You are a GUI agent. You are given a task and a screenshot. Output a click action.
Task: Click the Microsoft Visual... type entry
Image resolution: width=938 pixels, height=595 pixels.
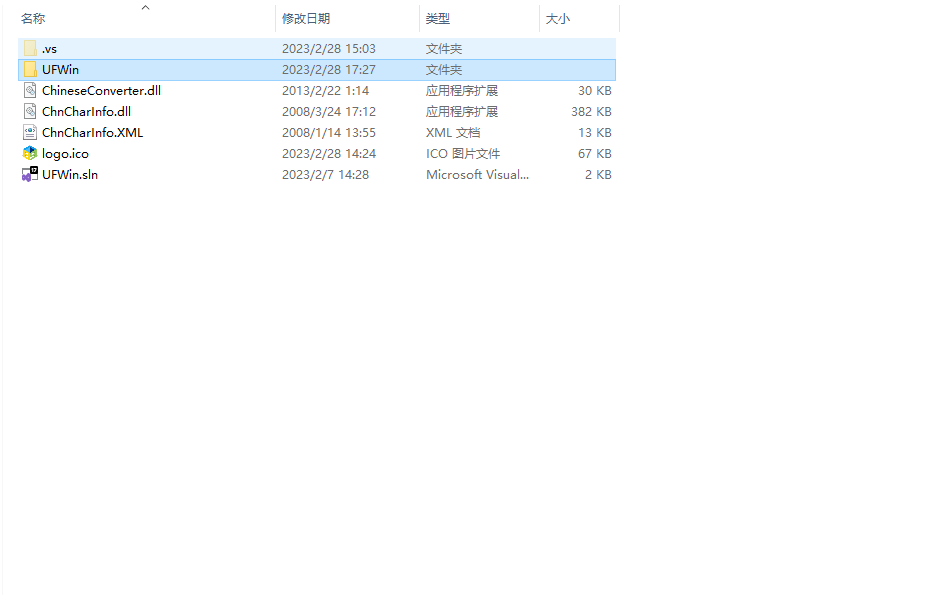(477, 174)
